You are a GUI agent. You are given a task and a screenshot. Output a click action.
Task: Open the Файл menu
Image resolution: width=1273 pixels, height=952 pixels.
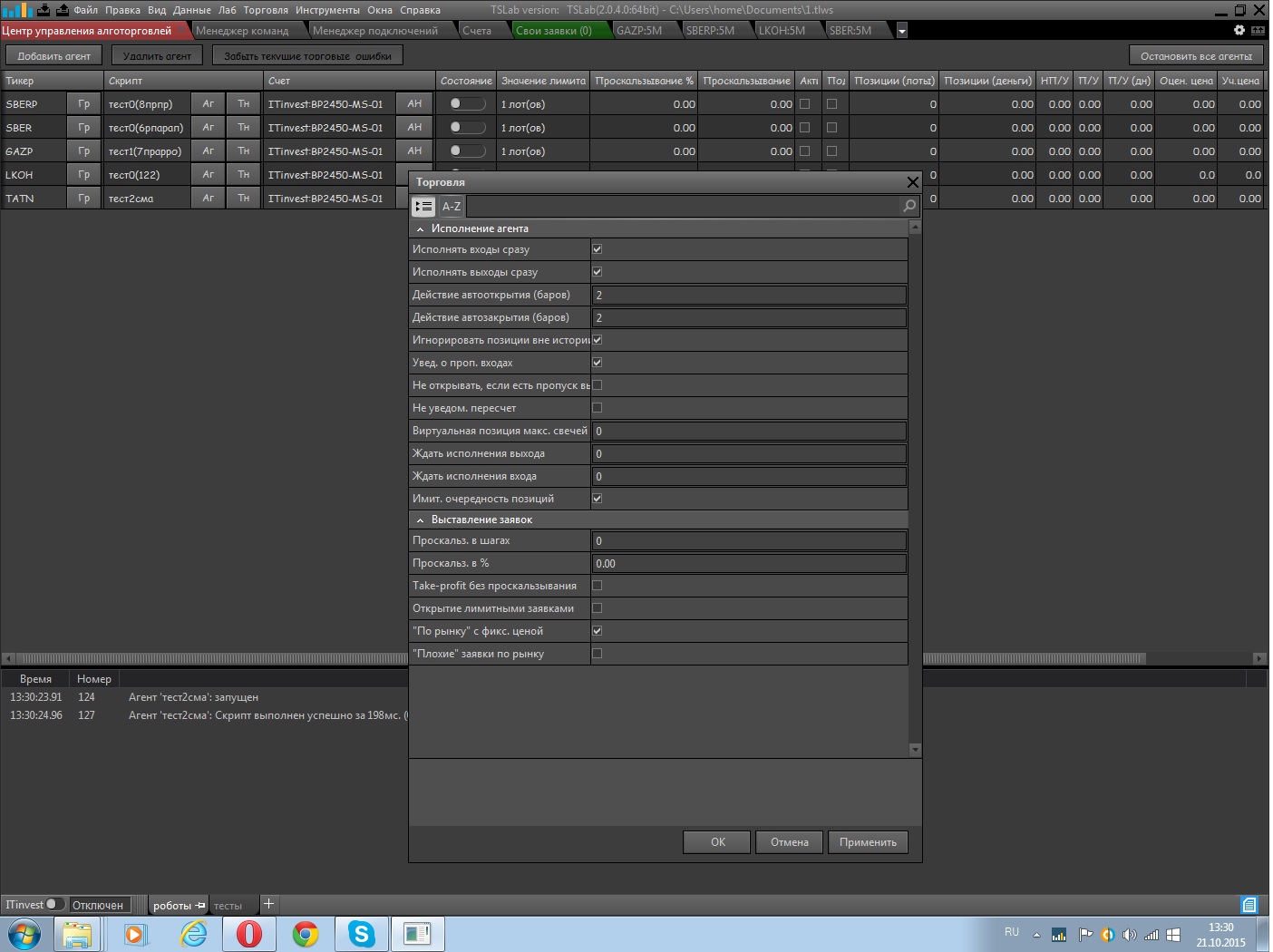pos(85,10)
